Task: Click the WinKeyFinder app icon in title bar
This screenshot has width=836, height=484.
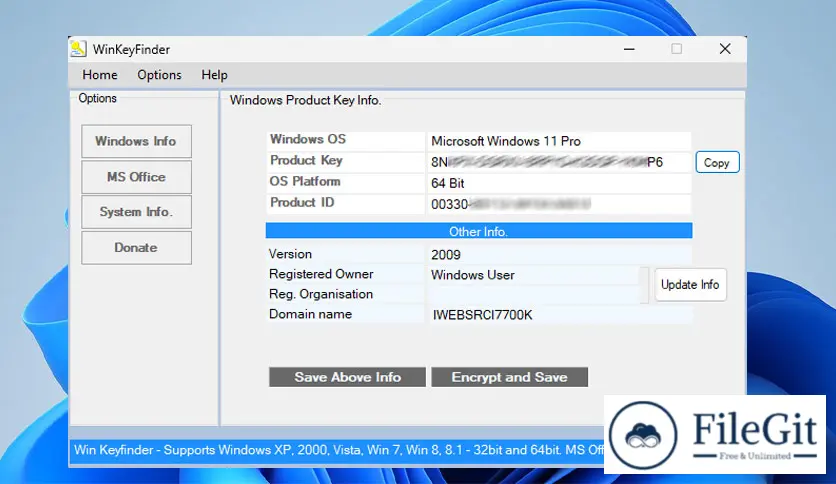Action: pyautogui.click(x=78, y=49)
